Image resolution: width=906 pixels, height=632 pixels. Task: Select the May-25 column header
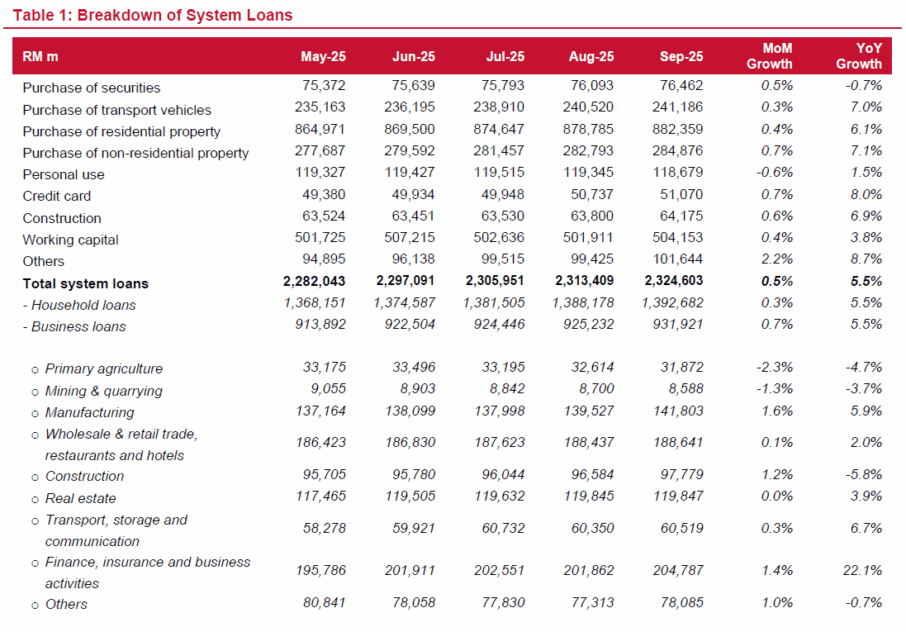(323, 57)
